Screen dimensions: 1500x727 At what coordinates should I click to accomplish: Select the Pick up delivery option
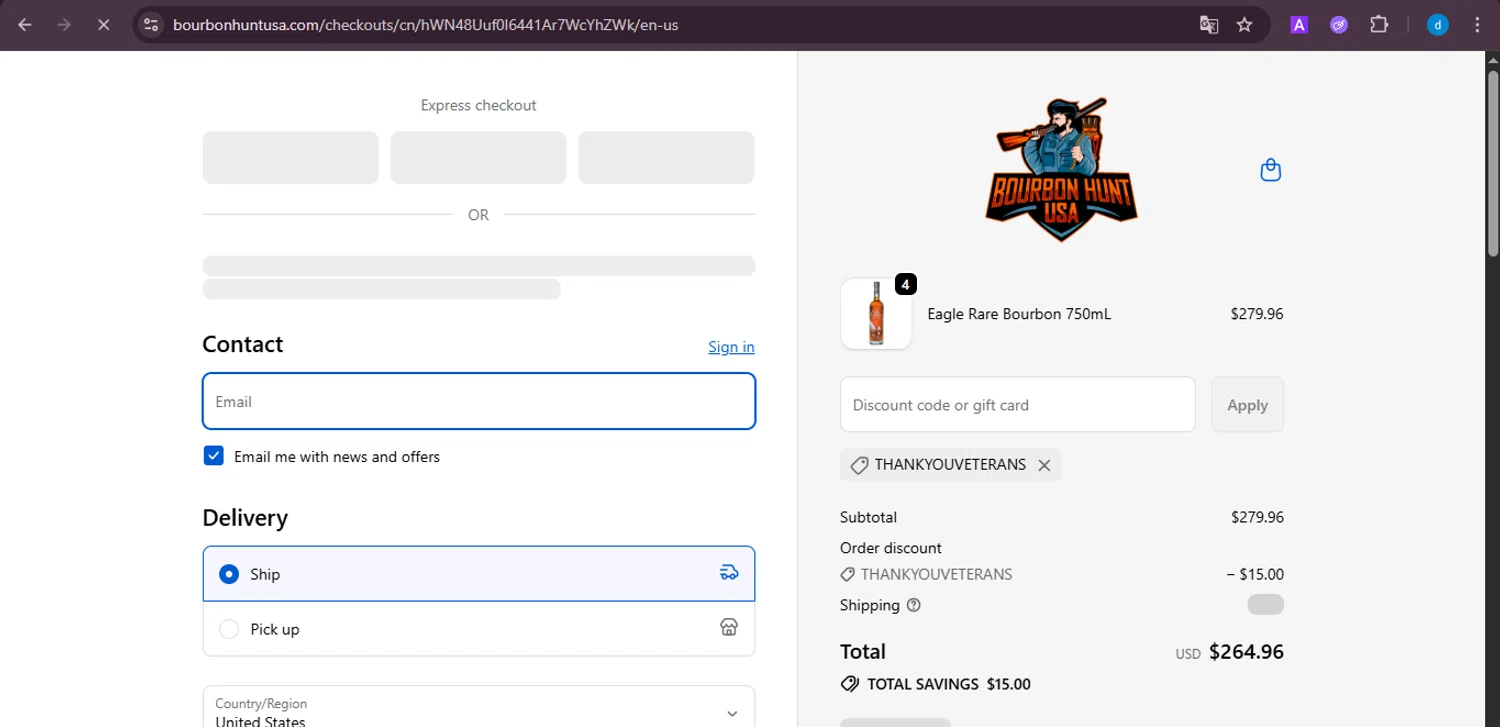coord(479,629)
